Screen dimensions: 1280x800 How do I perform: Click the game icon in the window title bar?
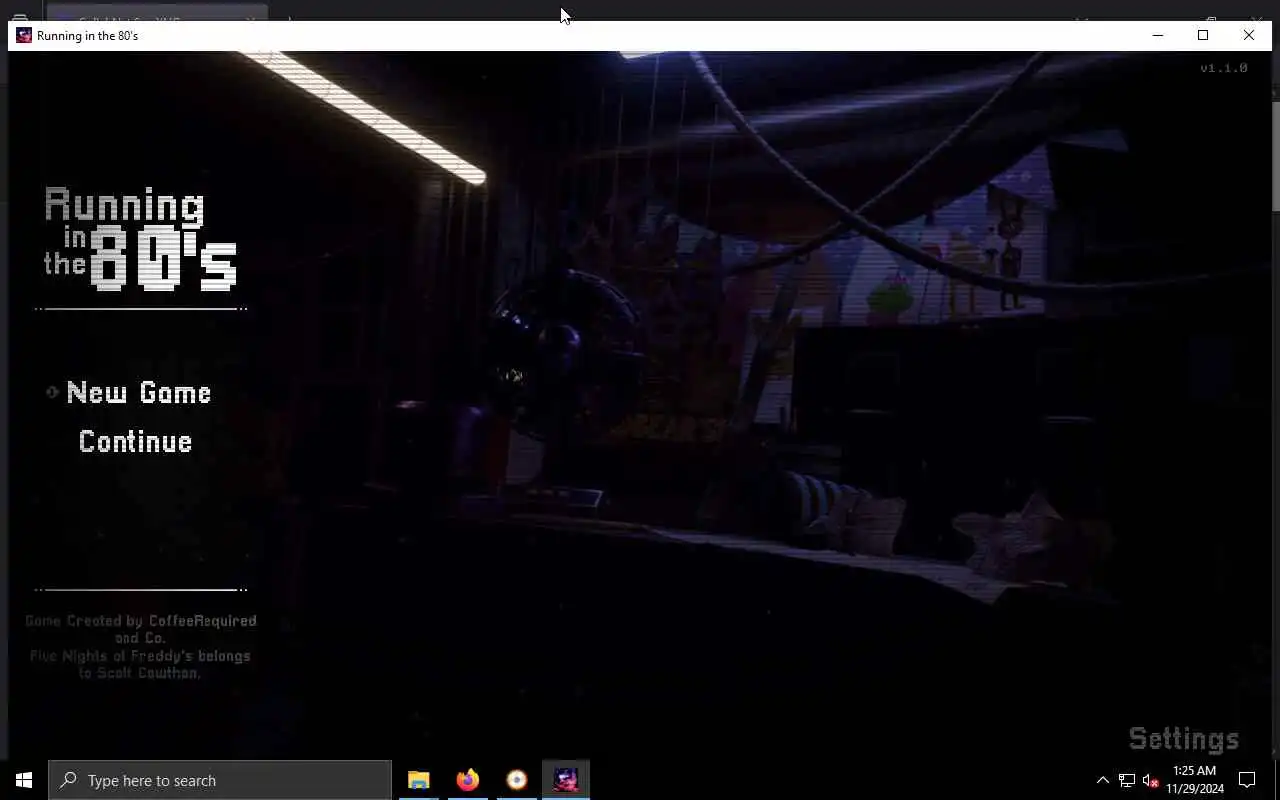point(24,35)
